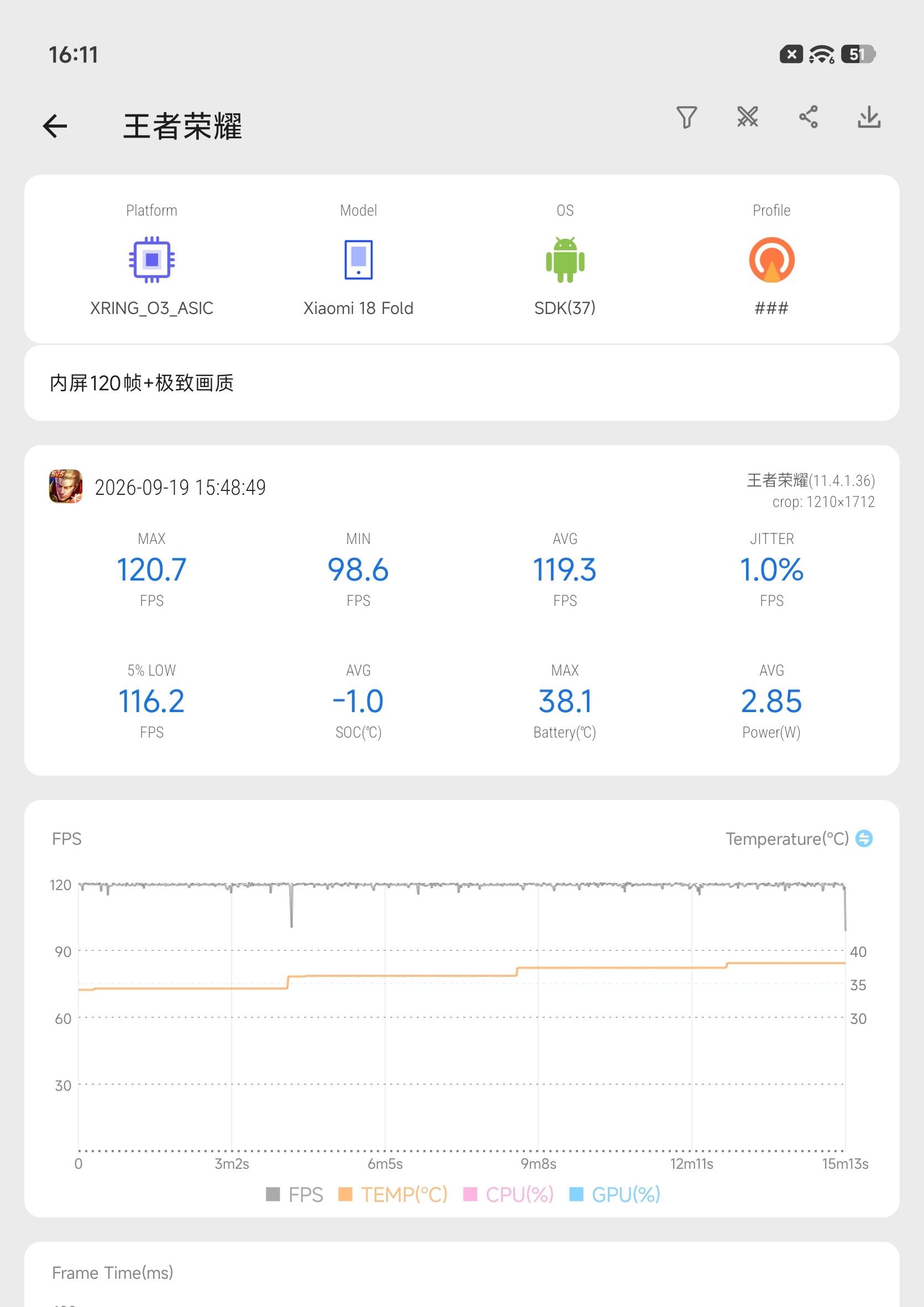The image size is (924, 1307).
Task: Tap the note 内屏120帧+极致画质
Action: click(141, 383)
